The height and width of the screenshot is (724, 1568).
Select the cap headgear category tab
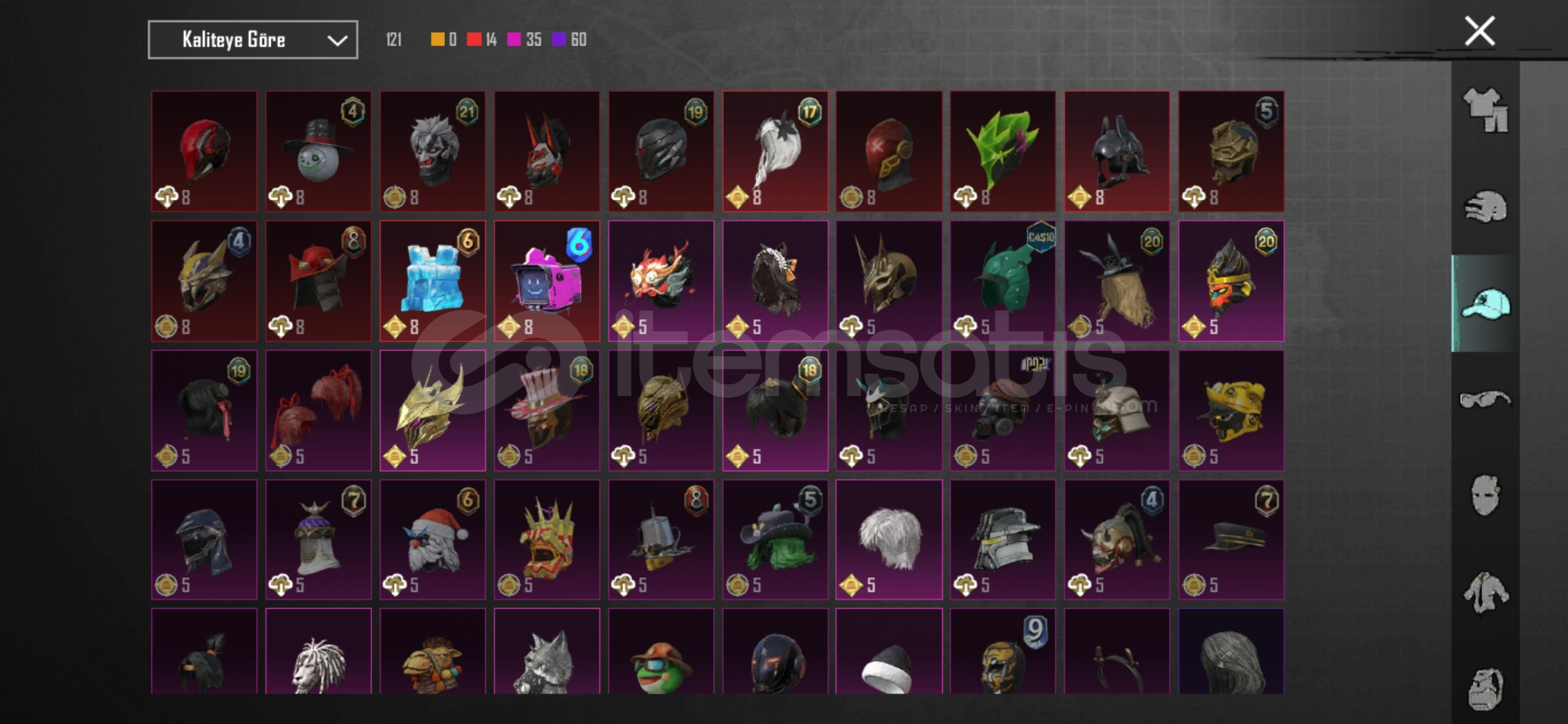(1486, 304)
